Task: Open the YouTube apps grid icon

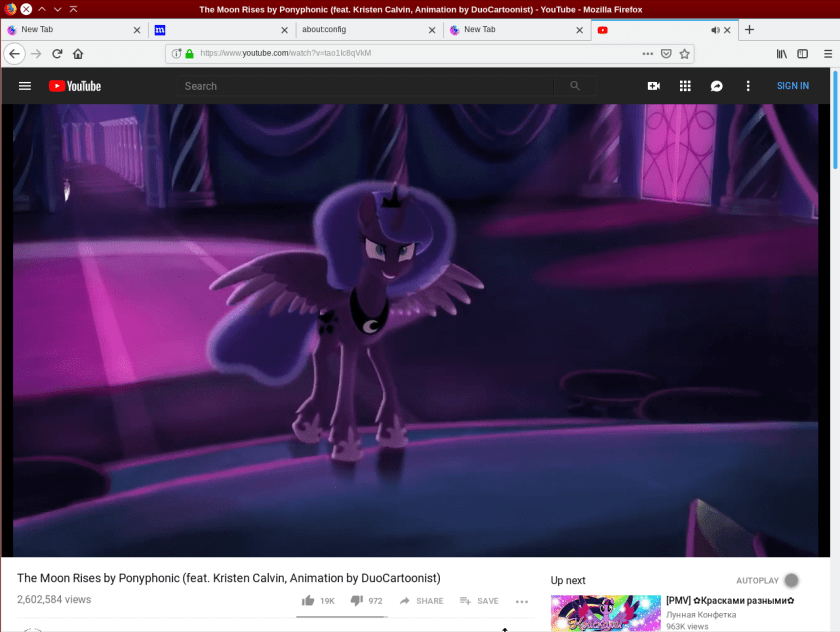Action: point(685,86)
